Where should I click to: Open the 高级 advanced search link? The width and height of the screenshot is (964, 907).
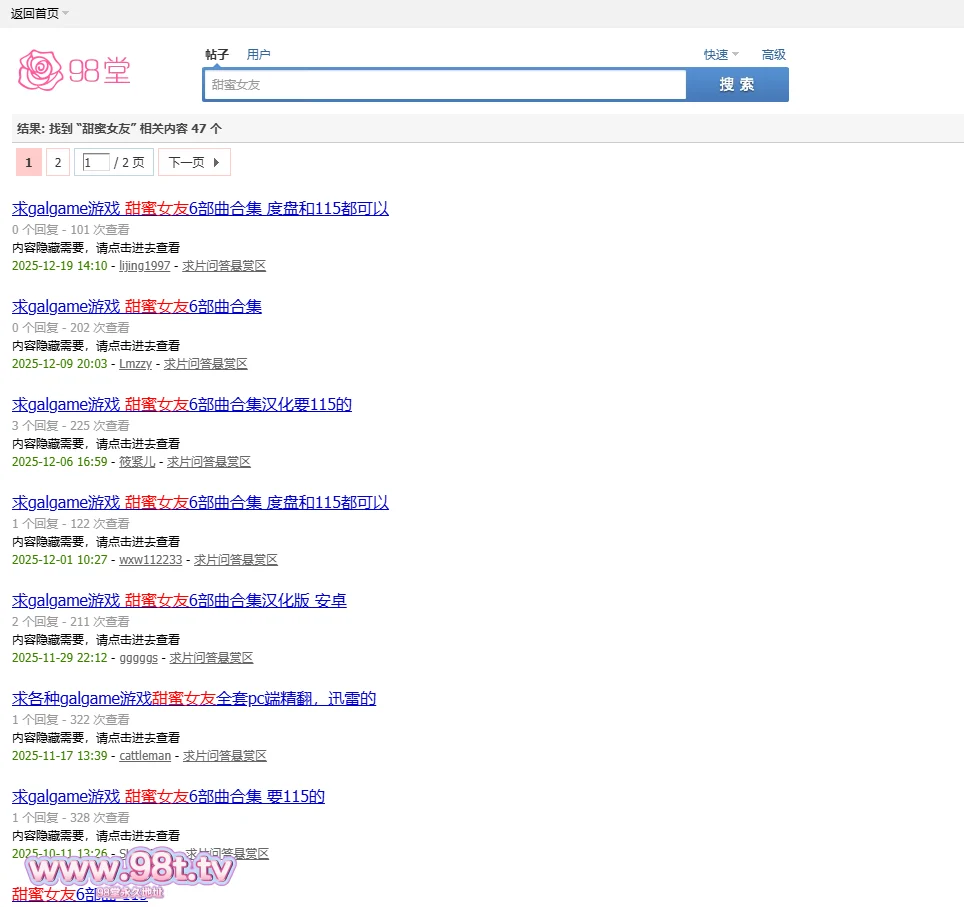pos(773,55)
